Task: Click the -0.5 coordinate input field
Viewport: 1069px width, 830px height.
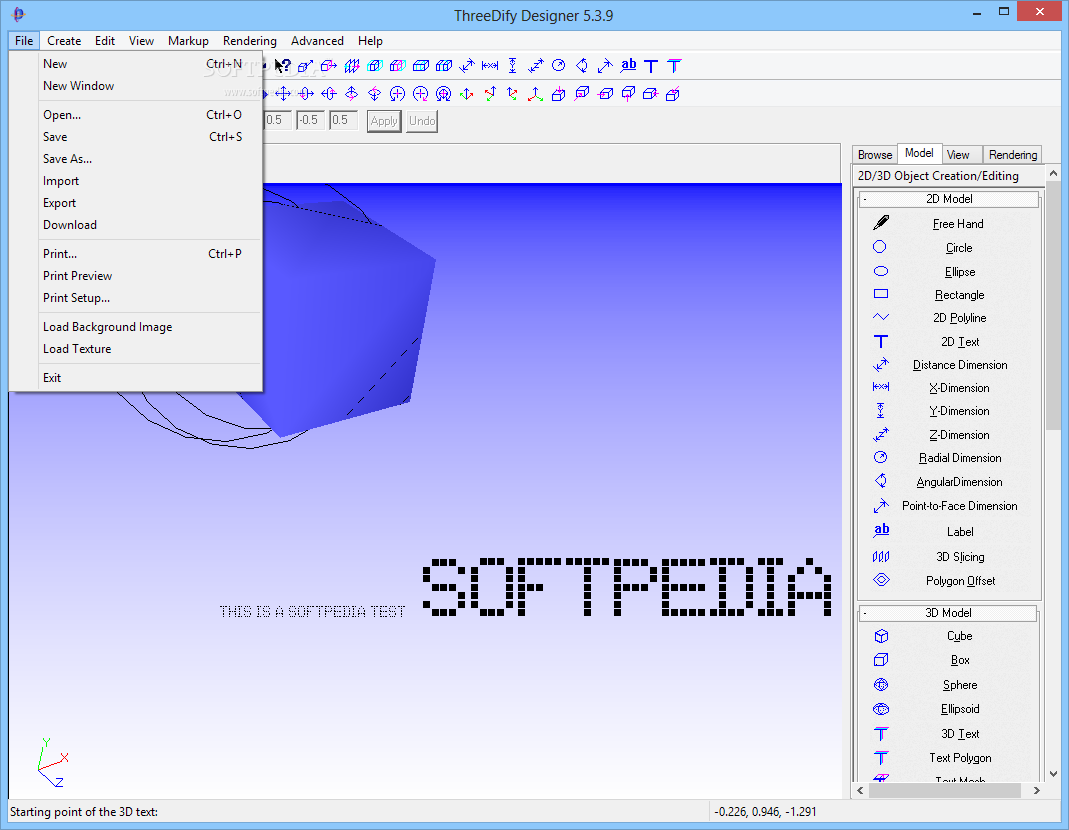Action: [310, 120]
